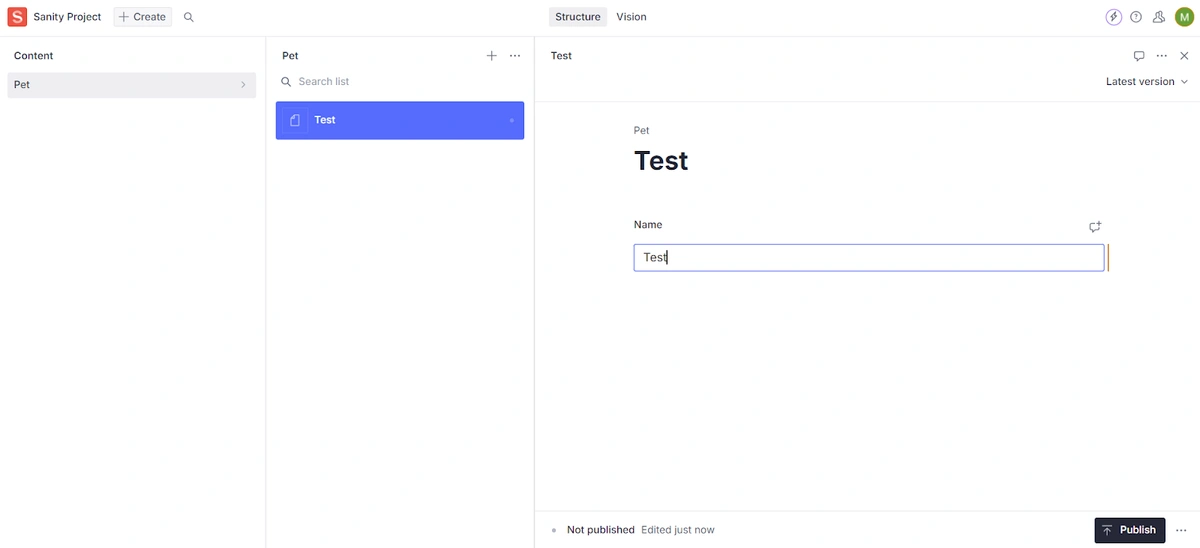Open the lightning bolt activity icon
Image resolution: width=1200 pixels, height=548 pixels.
(x=1114, y=17)
